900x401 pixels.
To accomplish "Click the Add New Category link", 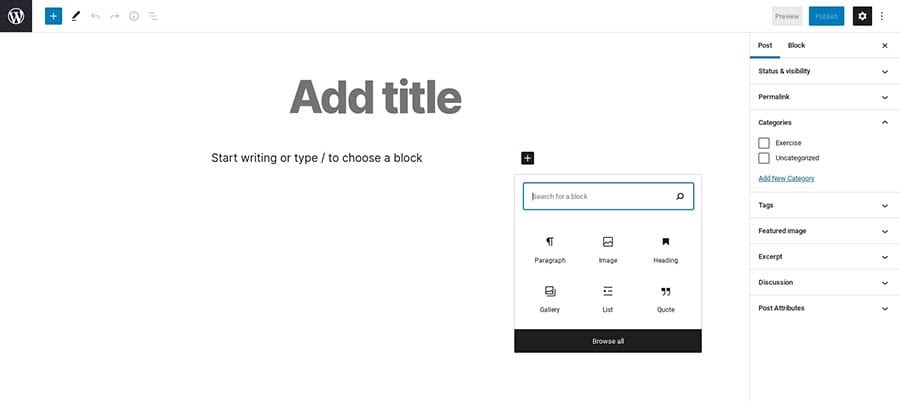I will (786, 178).
